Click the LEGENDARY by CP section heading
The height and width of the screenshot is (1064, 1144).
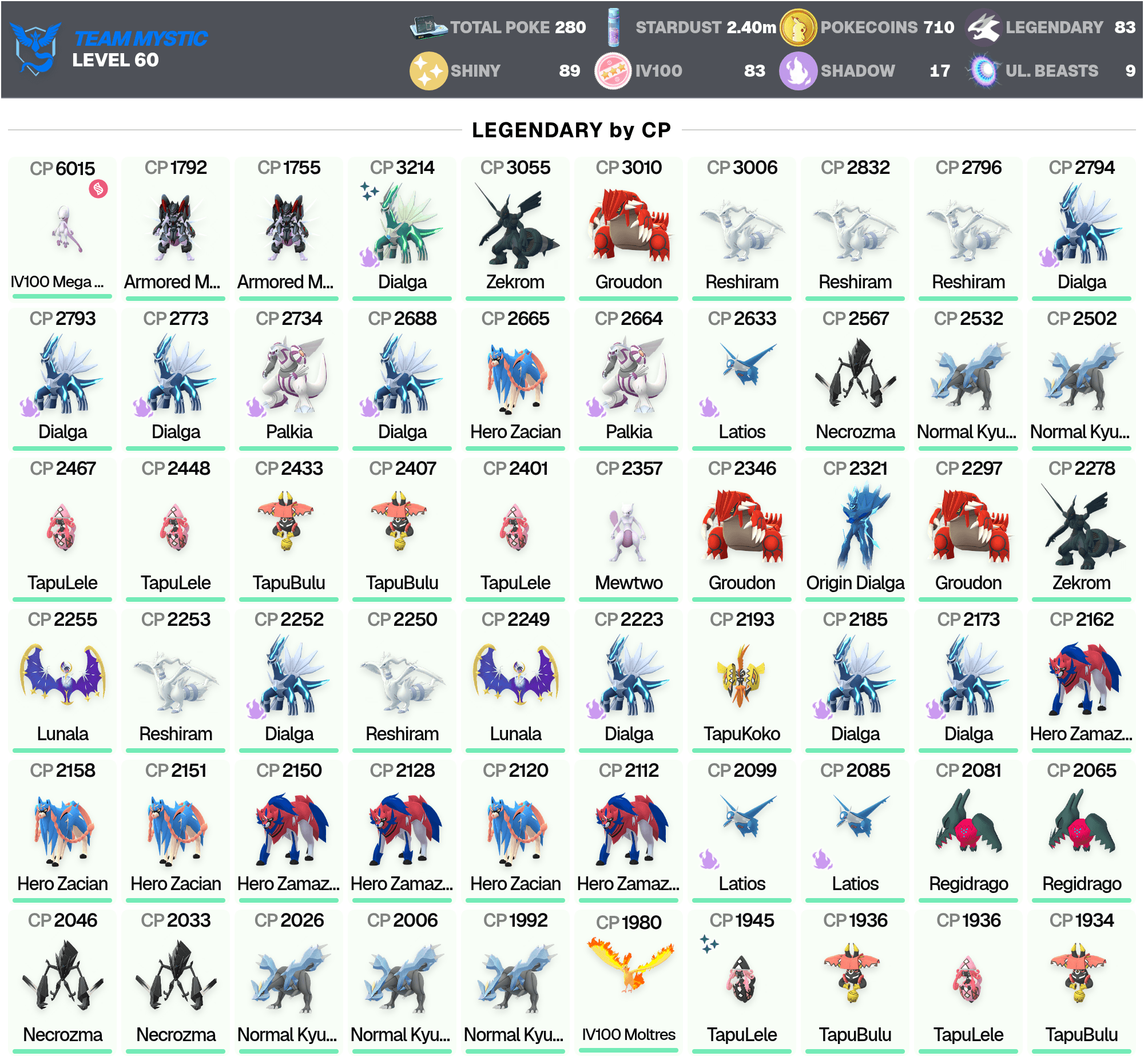(571, 130)
